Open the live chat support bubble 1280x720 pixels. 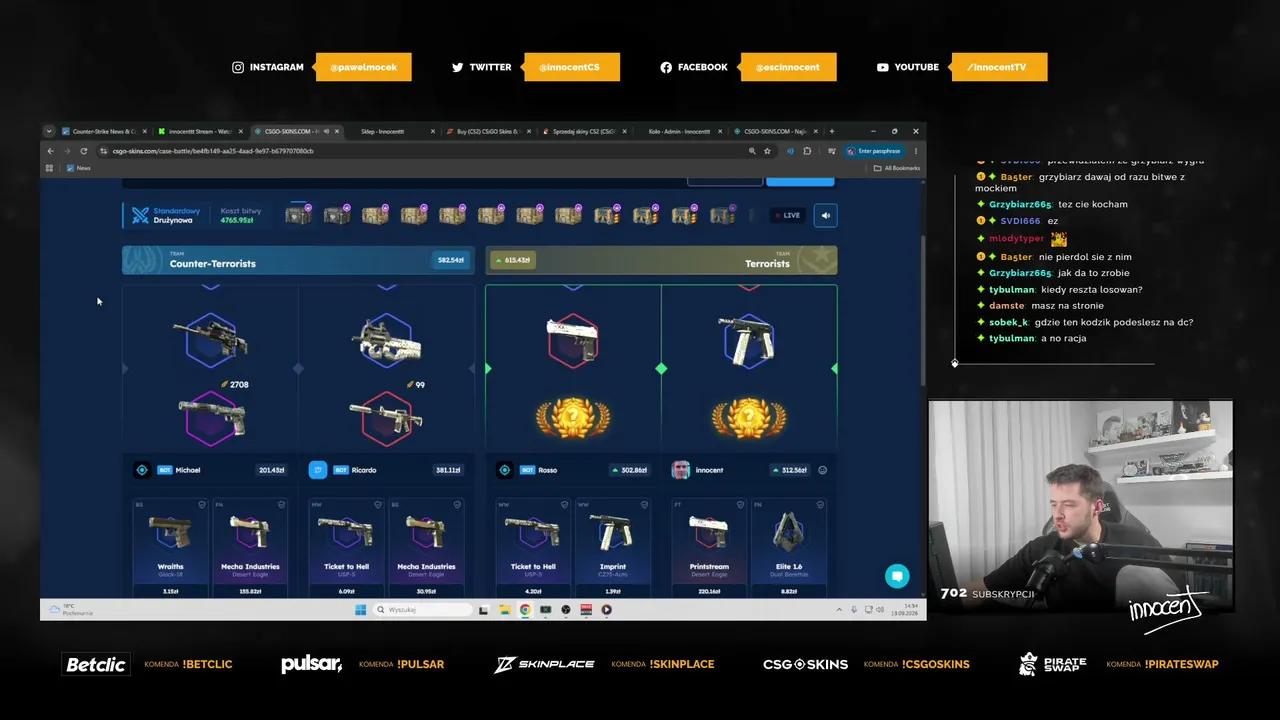(897, 576)
